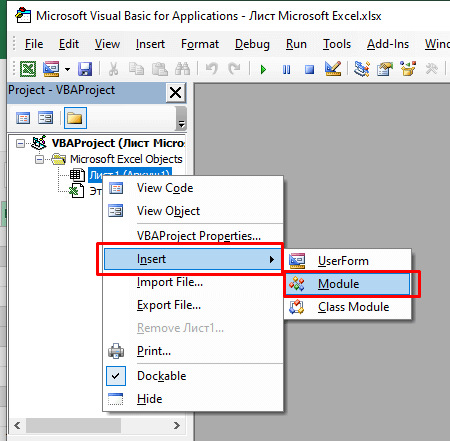The image size is (450, 441).
Task: Run the macro with the green play icon
Action: point(263,69)
